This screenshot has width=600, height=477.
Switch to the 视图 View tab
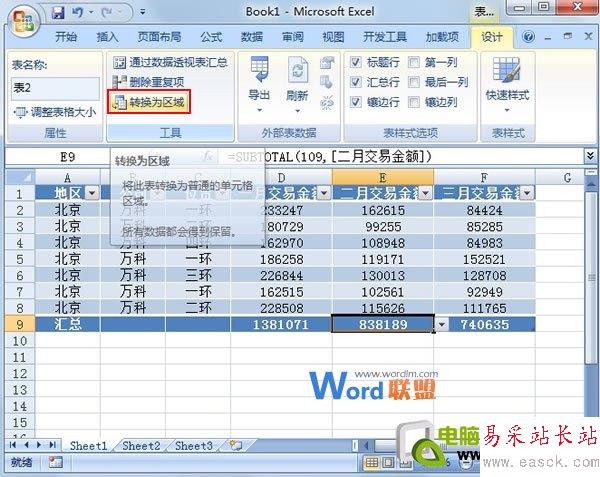click(333, 37)
